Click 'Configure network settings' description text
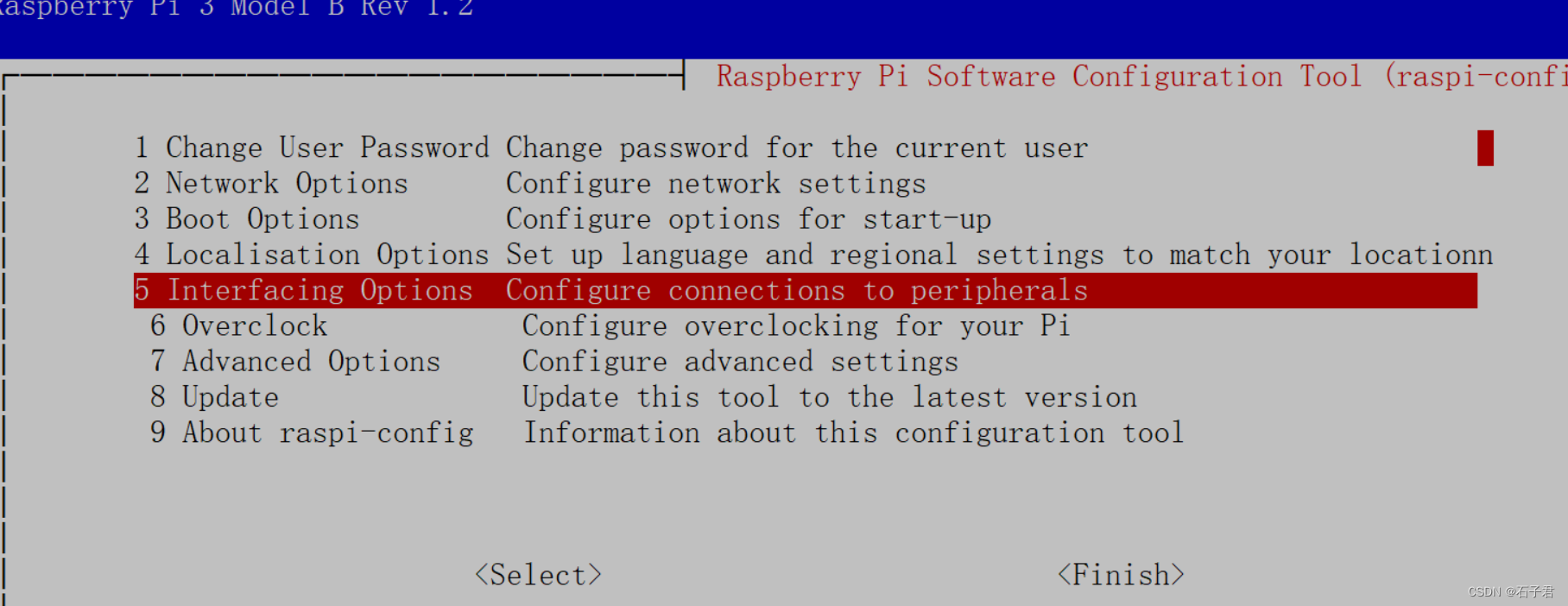Viewport: 1568px width, 606px height. tap(716, 184)
